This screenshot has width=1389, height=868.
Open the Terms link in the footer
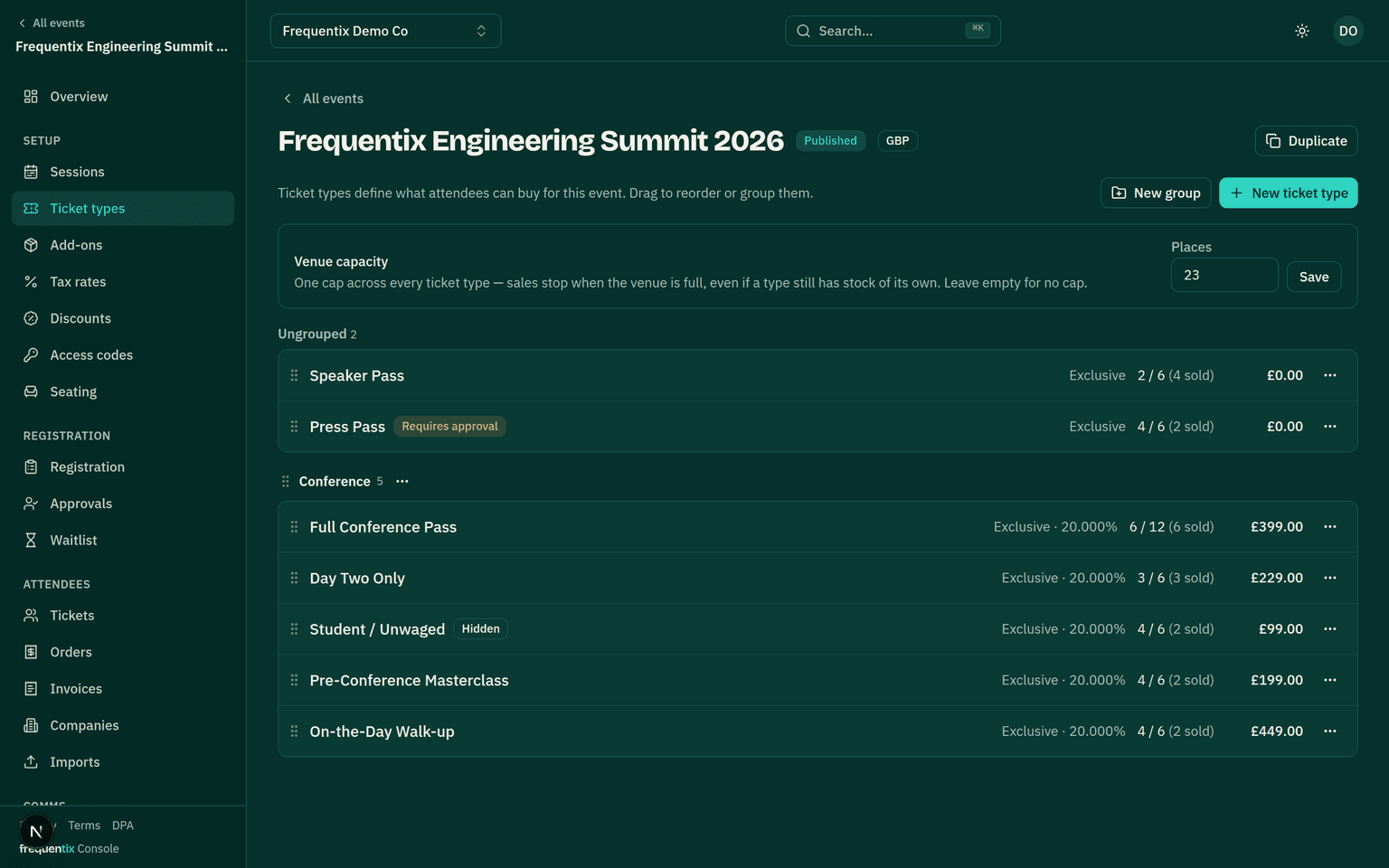pos(84,826)
